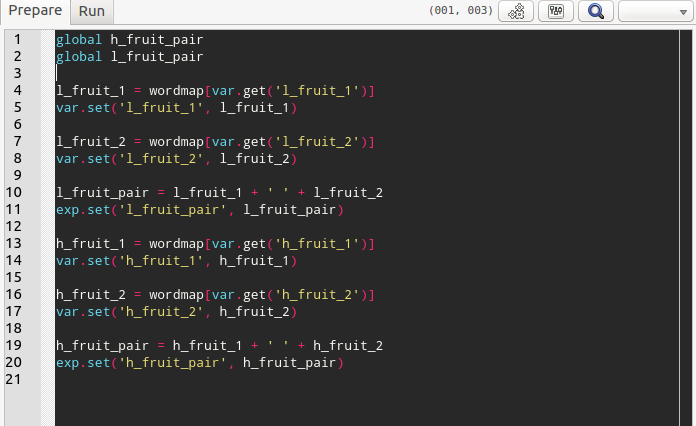Click line 'var.set('h_fruit_2', h_fruit_2)'

click(176, 312)
